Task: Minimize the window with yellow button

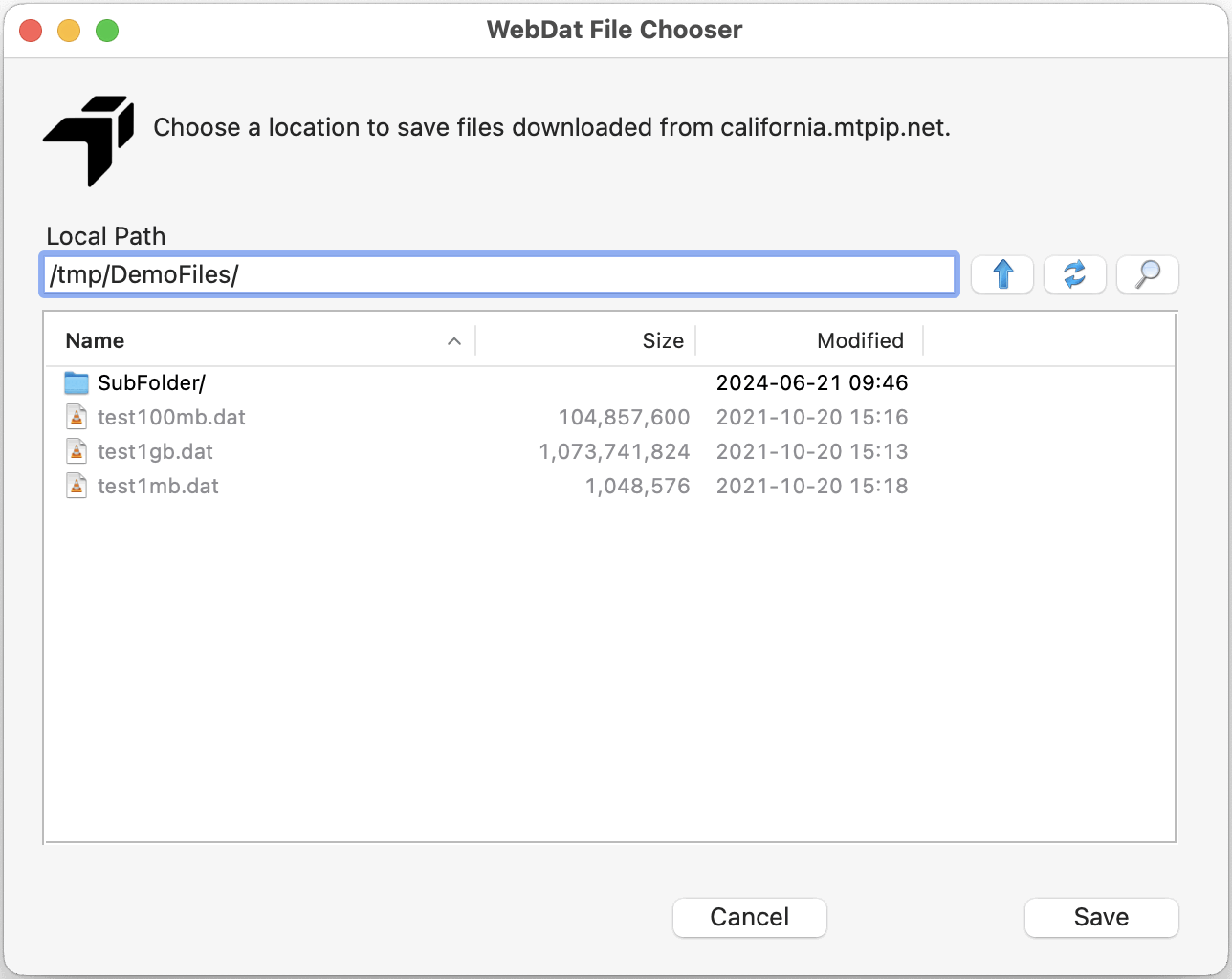Action: 69,31
